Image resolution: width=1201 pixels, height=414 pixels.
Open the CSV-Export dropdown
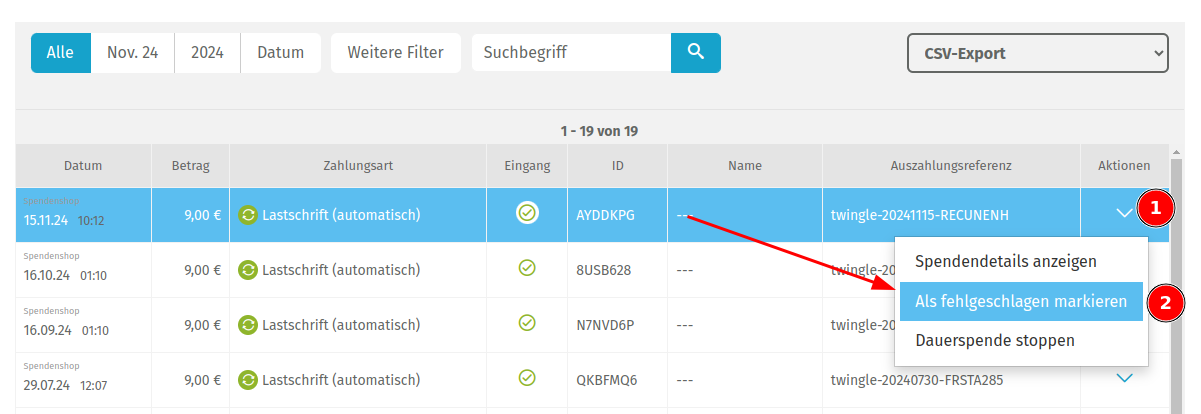1038,53
